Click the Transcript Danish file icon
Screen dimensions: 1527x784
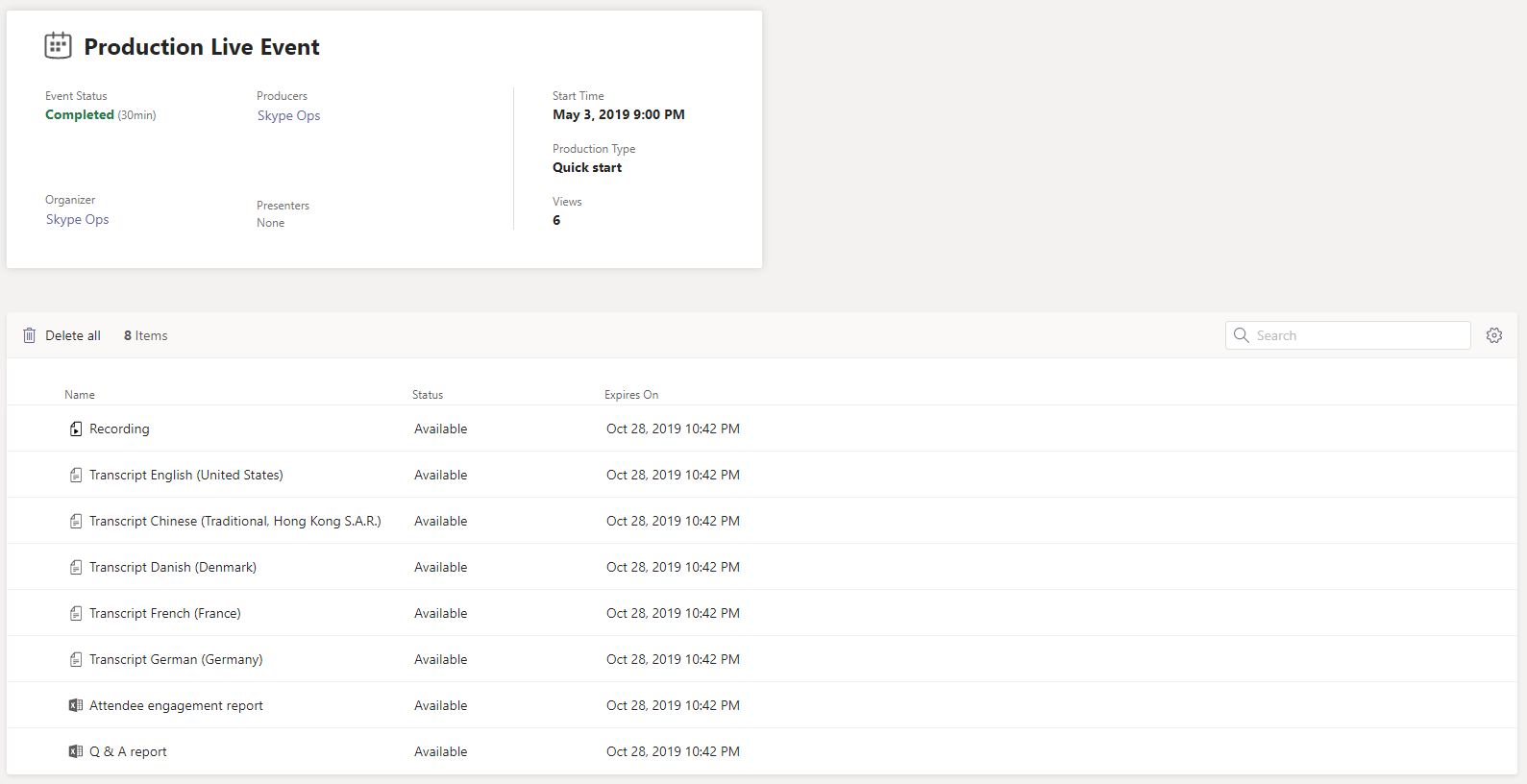76,567
